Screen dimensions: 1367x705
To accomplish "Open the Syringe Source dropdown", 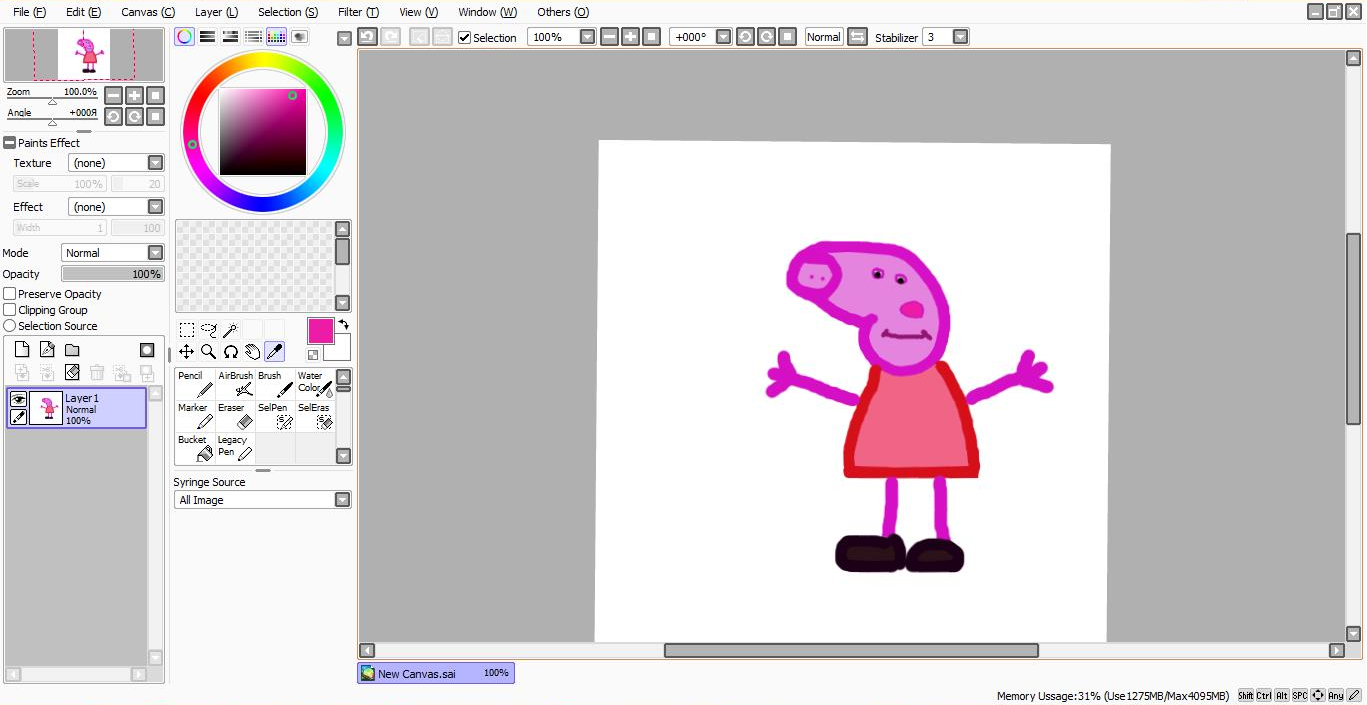I will point(263,500).
